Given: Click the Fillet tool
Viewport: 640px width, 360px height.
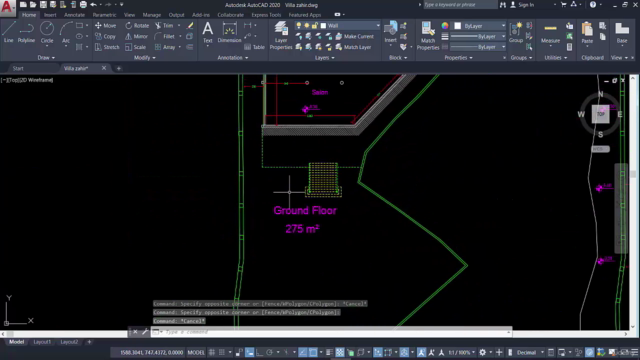Looking at the screenshot, I should 165,36.
